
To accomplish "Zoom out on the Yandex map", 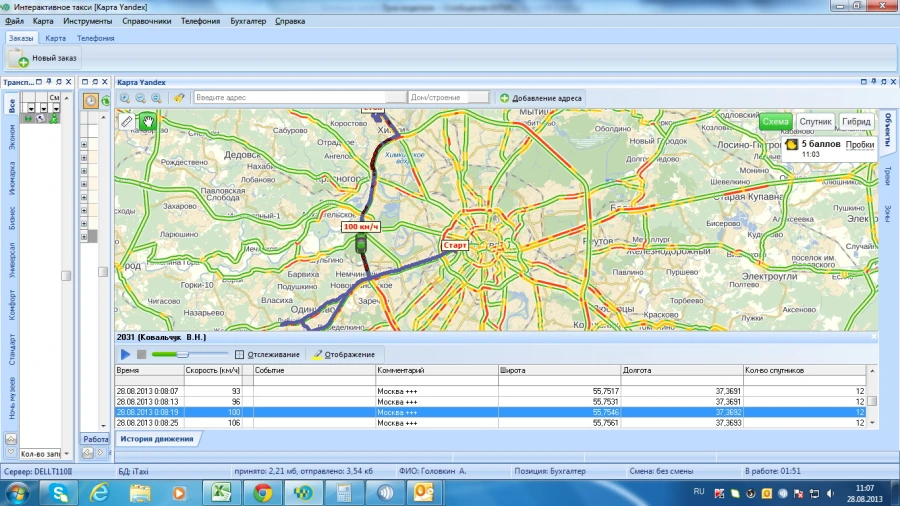I will point(140,98).
